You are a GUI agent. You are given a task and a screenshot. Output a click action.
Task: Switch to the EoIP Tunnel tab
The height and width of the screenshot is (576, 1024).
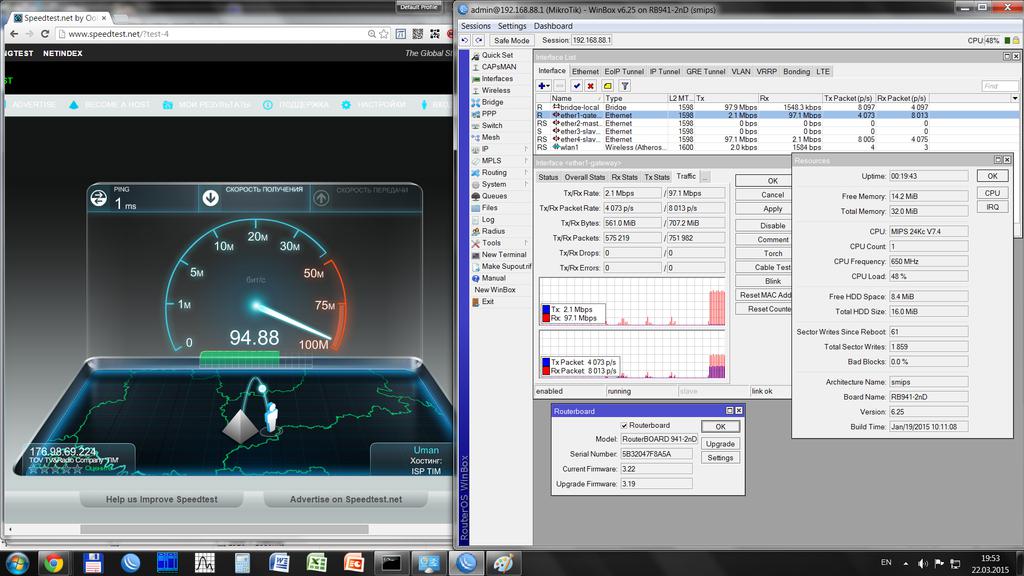click(x=624, y=72)
